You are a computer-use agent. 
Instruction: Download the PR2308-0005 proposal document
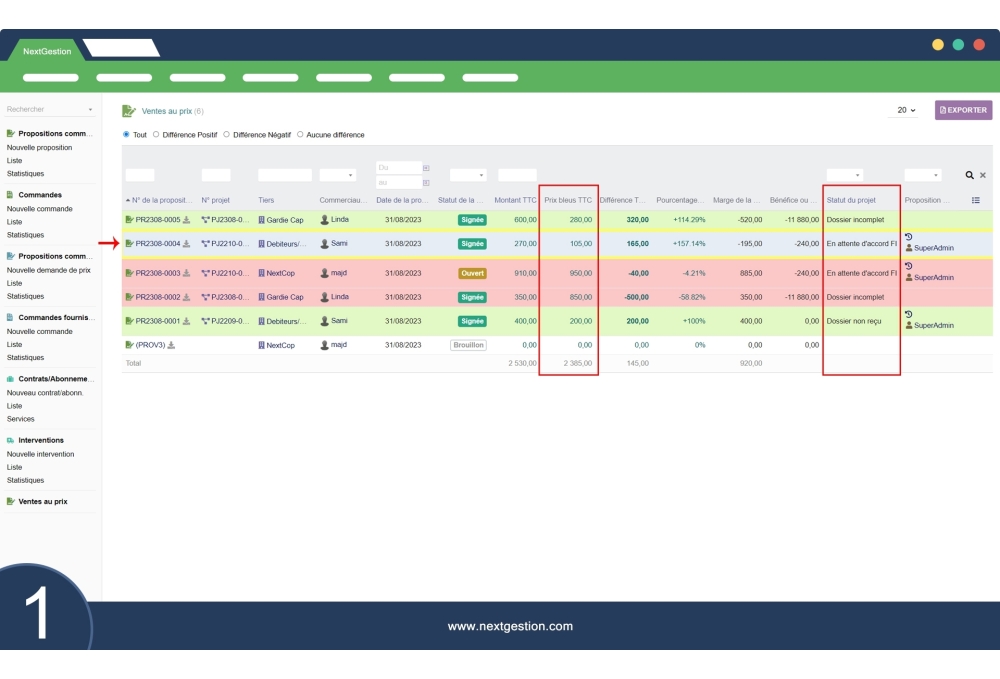(x=186, y=219)
